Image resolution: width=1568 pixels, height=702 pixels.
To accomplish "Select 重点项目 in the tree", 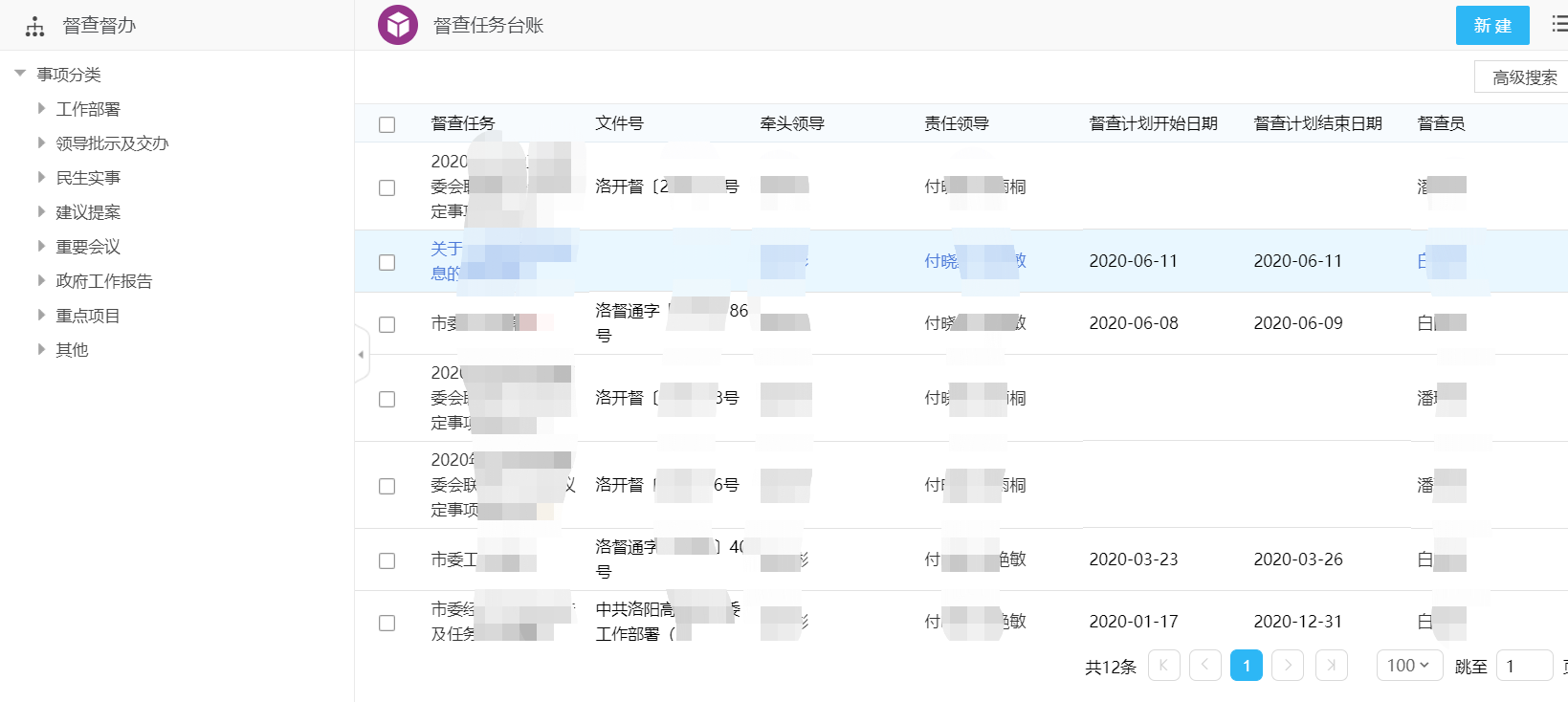I will tap(88, 316).
